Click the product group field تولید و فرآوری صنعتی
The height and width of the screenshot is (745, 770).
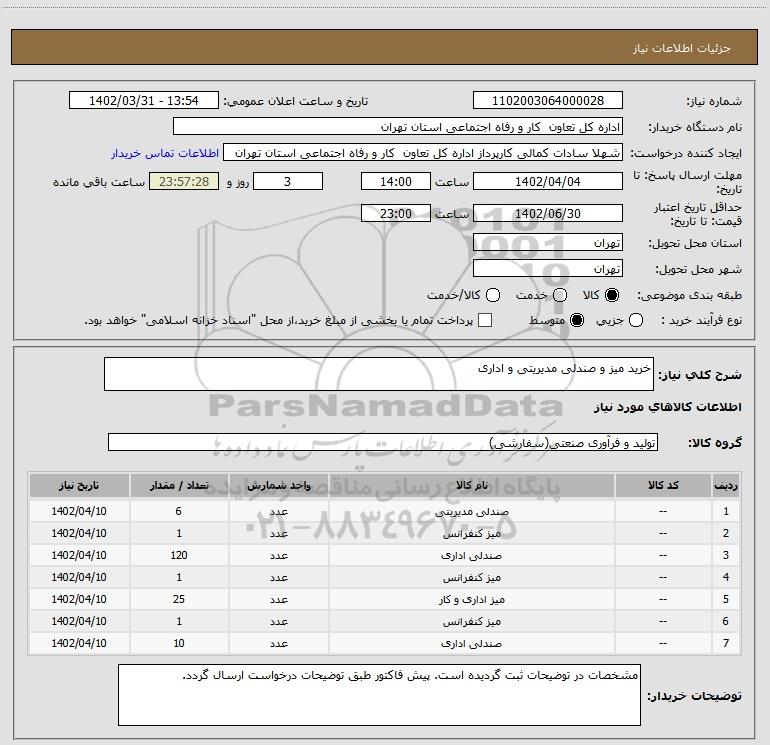383,442
